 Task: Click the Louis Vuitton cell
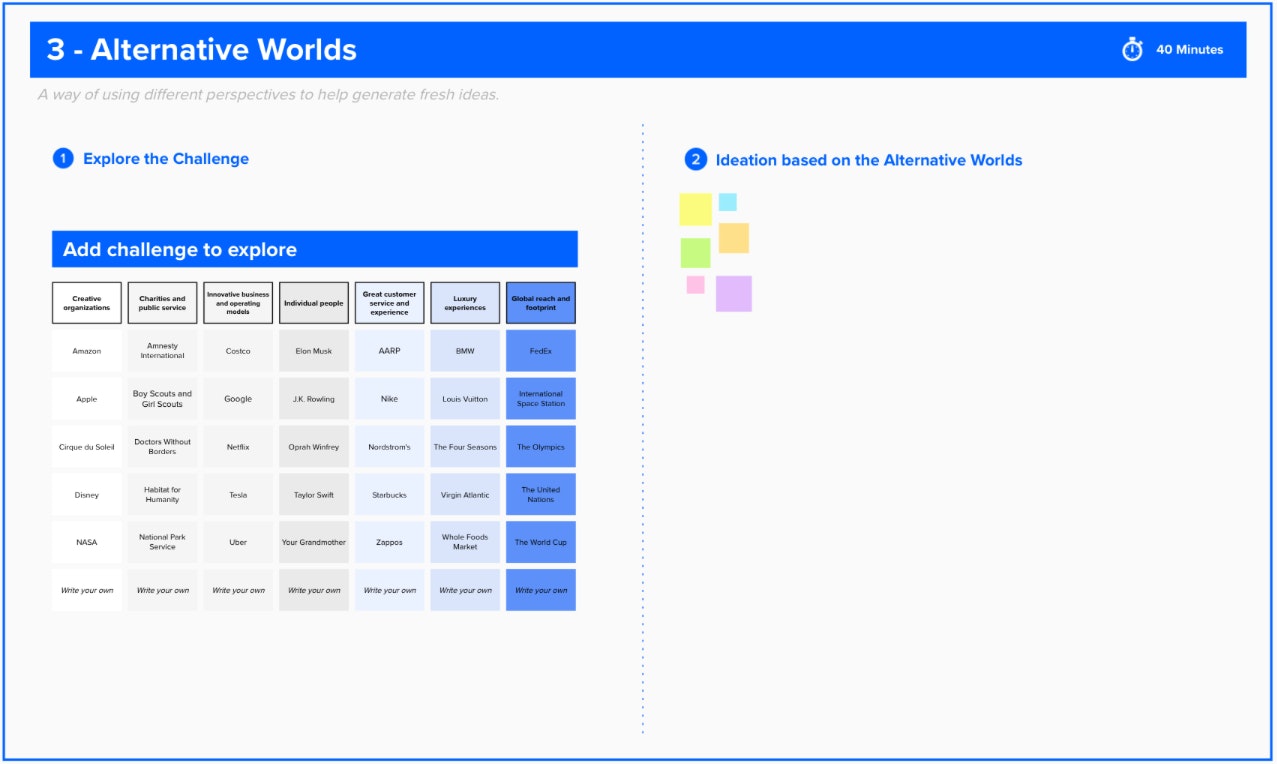tap(465, 399)
